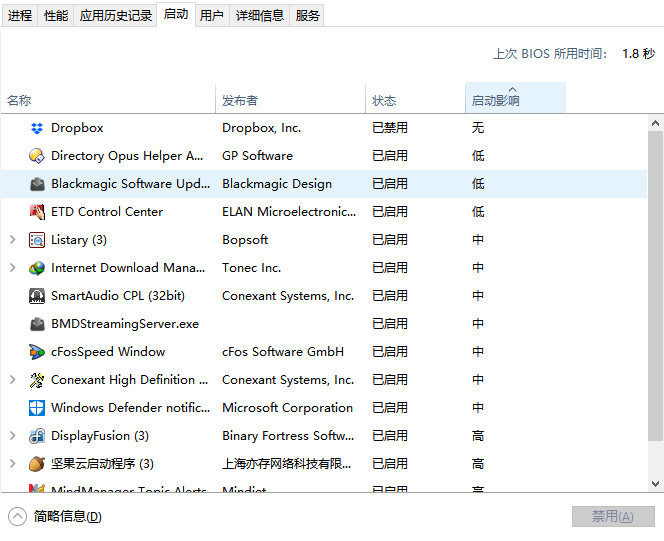
Task: Expand the Internet Download Manager group
Action: (x=12, y=268)
